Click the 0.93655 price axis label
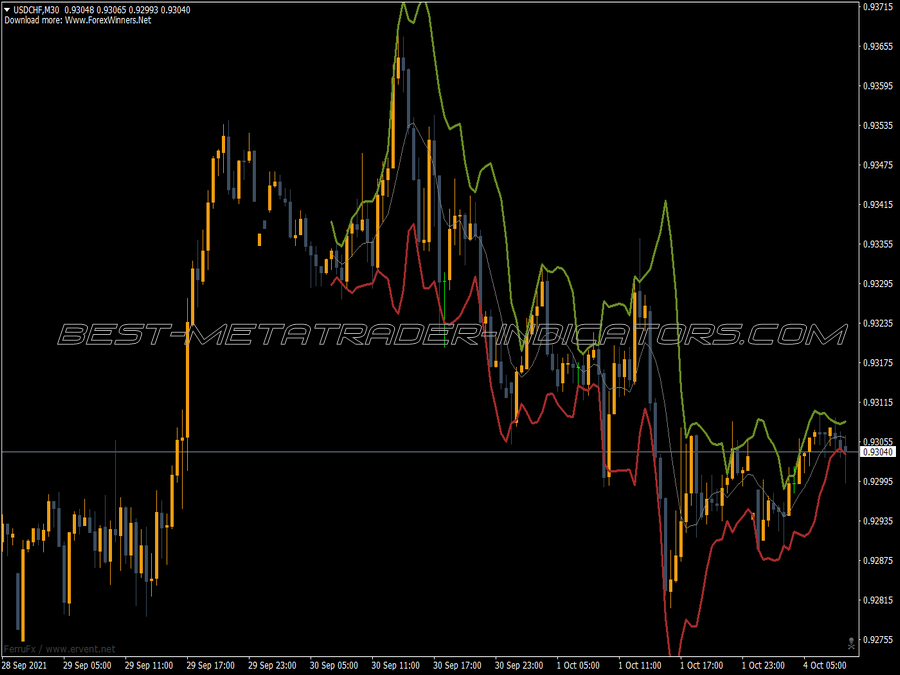The width and height of the screenshot is (900, 675). point(878,46)
